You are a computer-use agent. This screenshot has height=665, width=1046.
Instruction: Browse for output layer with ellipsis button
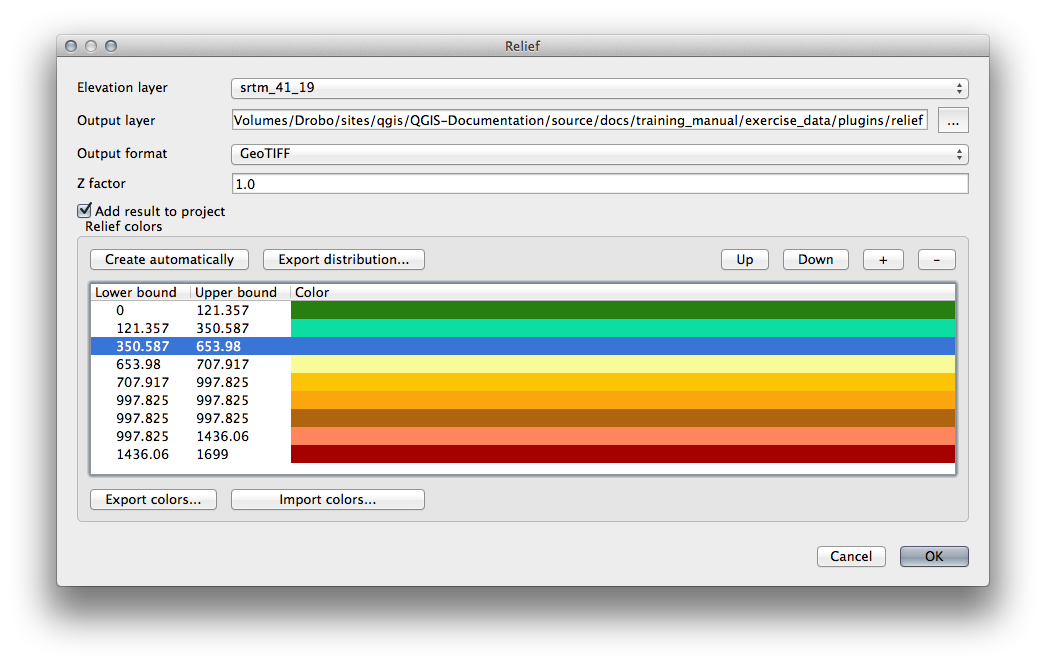953,121
